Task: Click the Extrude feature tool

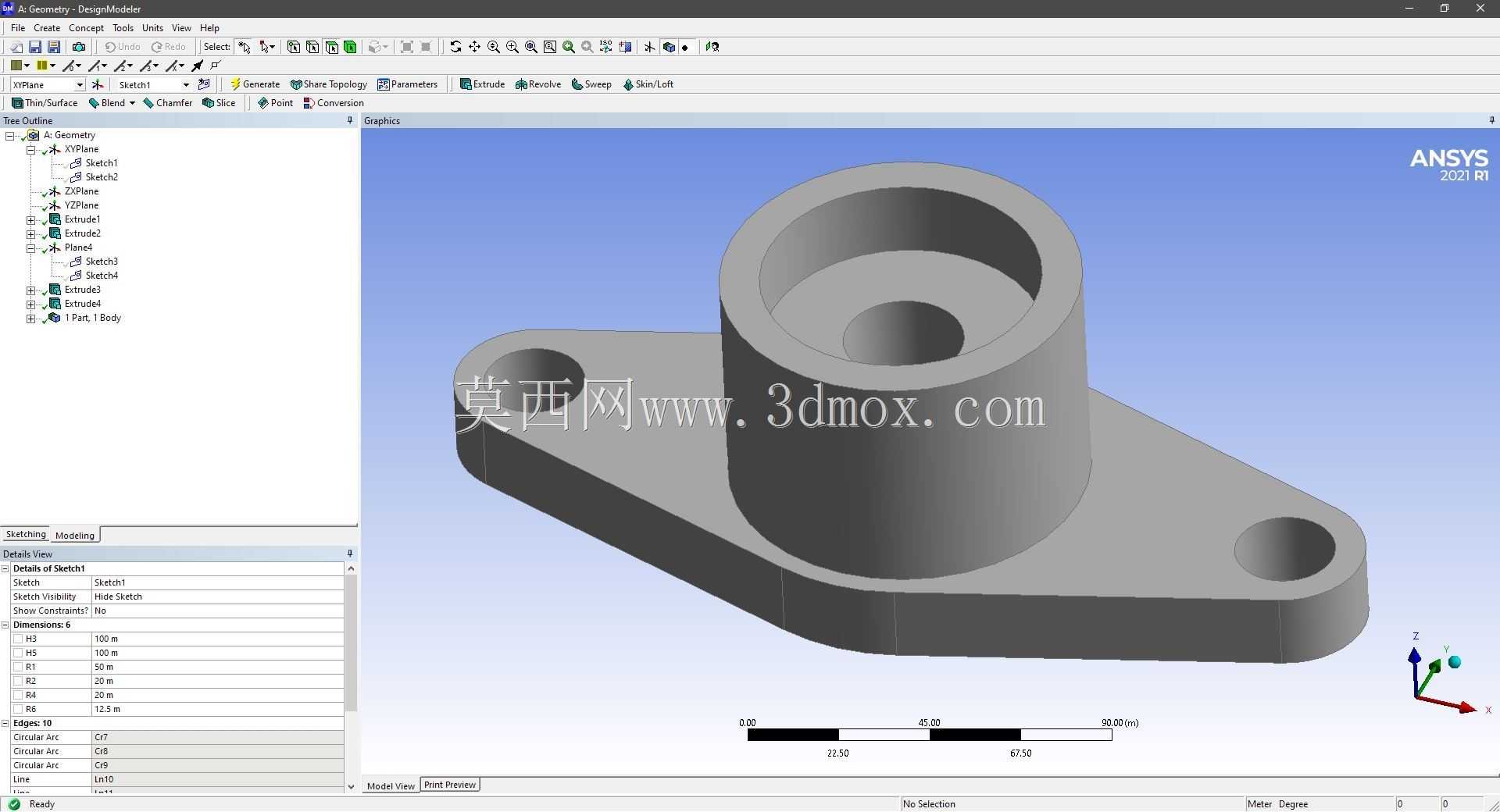Action: pyautogui.click(x=482, y=84)
